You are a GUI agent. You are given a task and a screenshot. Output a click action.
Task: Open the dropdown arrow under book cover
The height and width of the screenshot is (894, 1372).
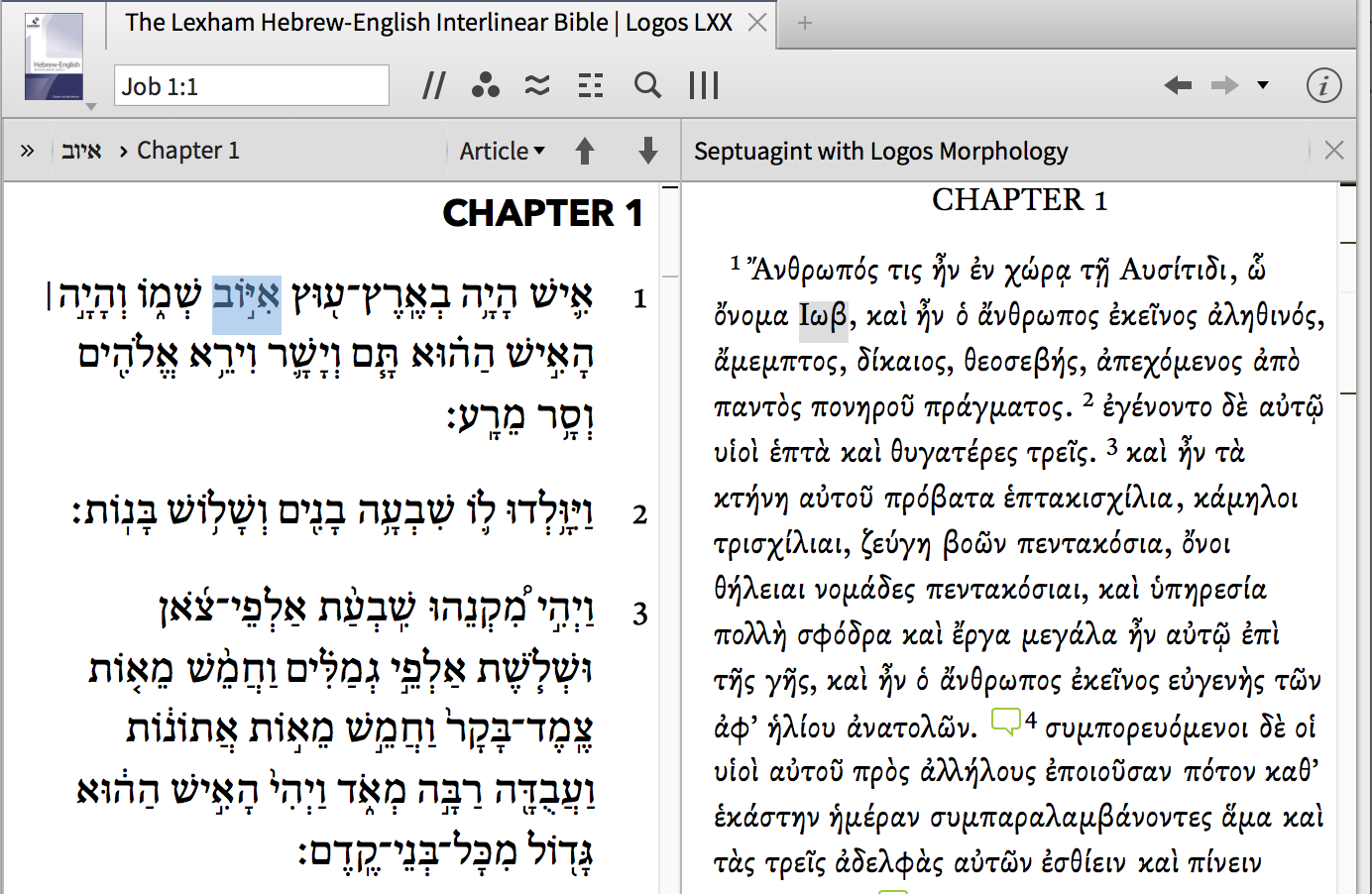(91, 106)
